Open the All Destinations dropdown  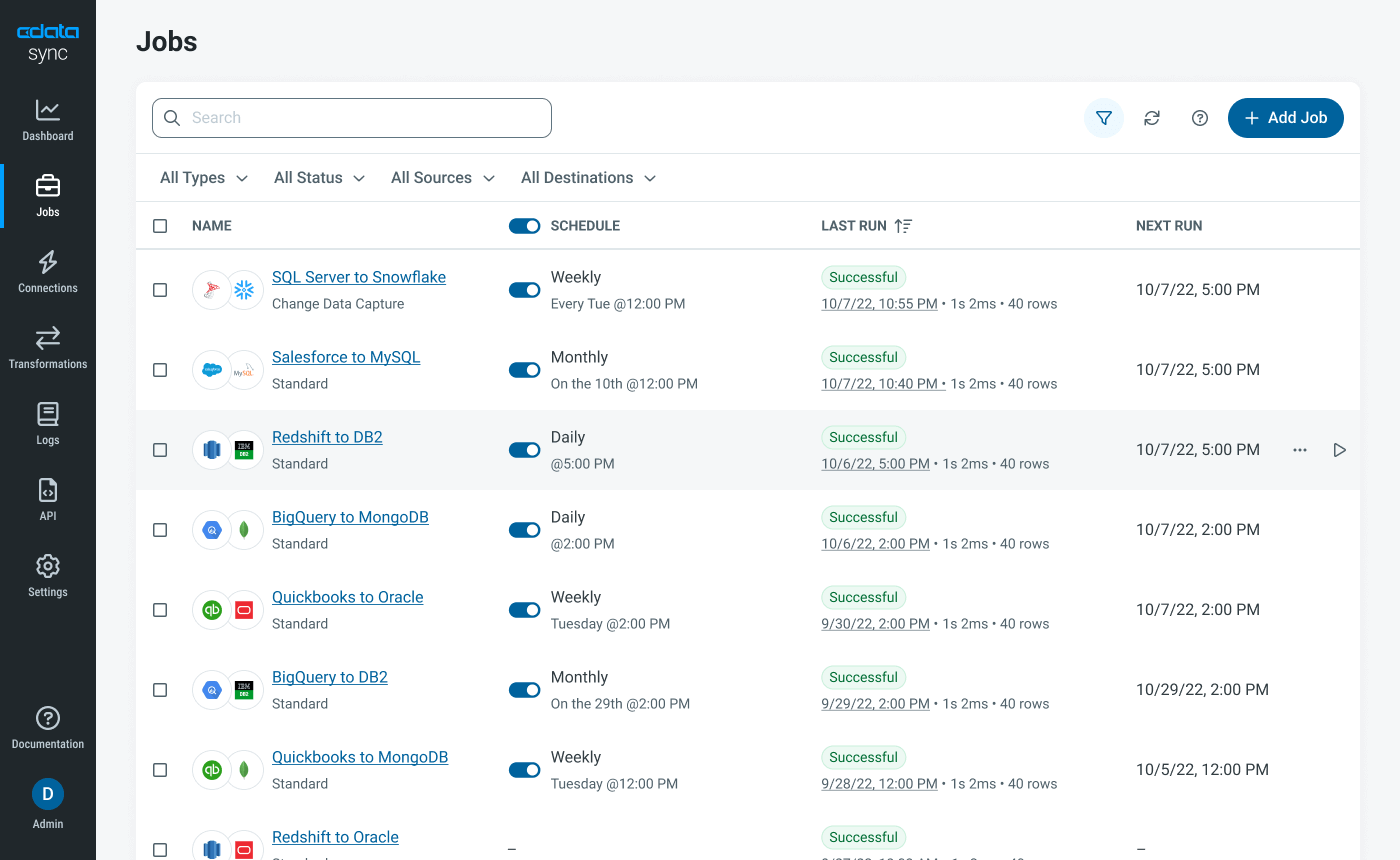click(x=587, y=177)
